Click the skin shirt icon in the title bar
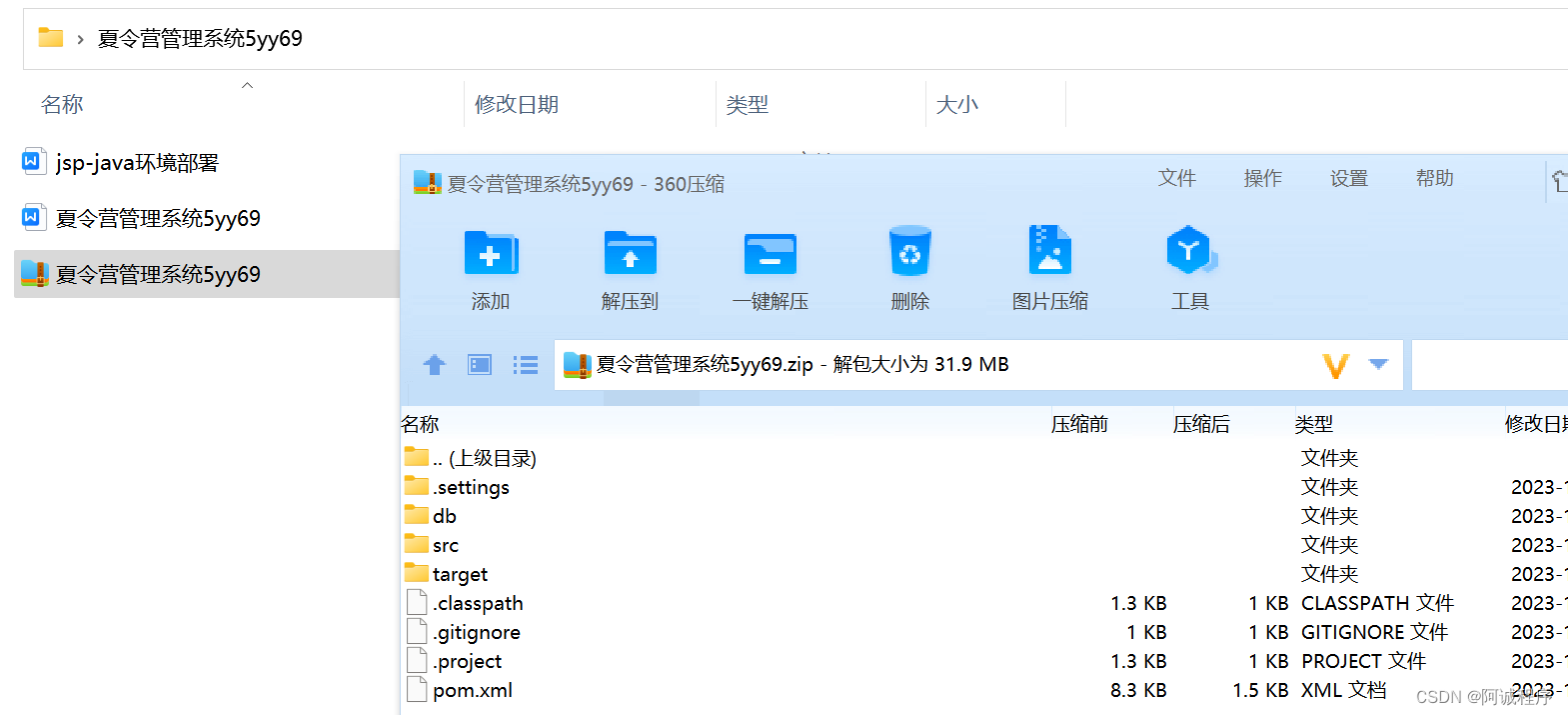The width and height of the screenshot is (1568, 715). pos(1559,181)
